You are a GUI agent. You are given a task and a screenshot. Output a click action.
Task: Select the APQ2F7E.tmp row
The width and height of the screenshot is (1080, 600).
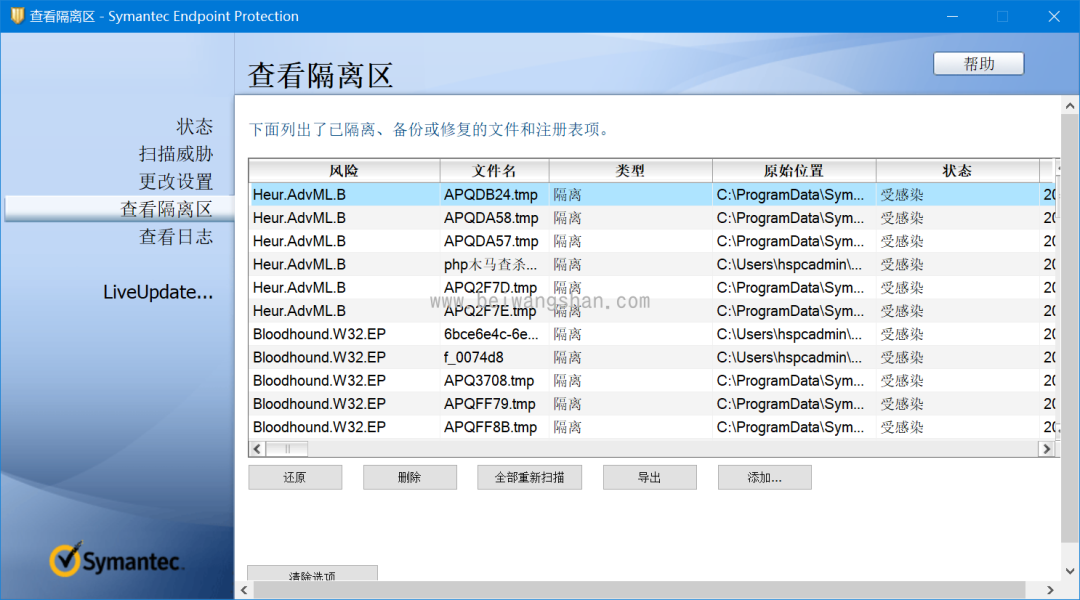tap(651, 311)
